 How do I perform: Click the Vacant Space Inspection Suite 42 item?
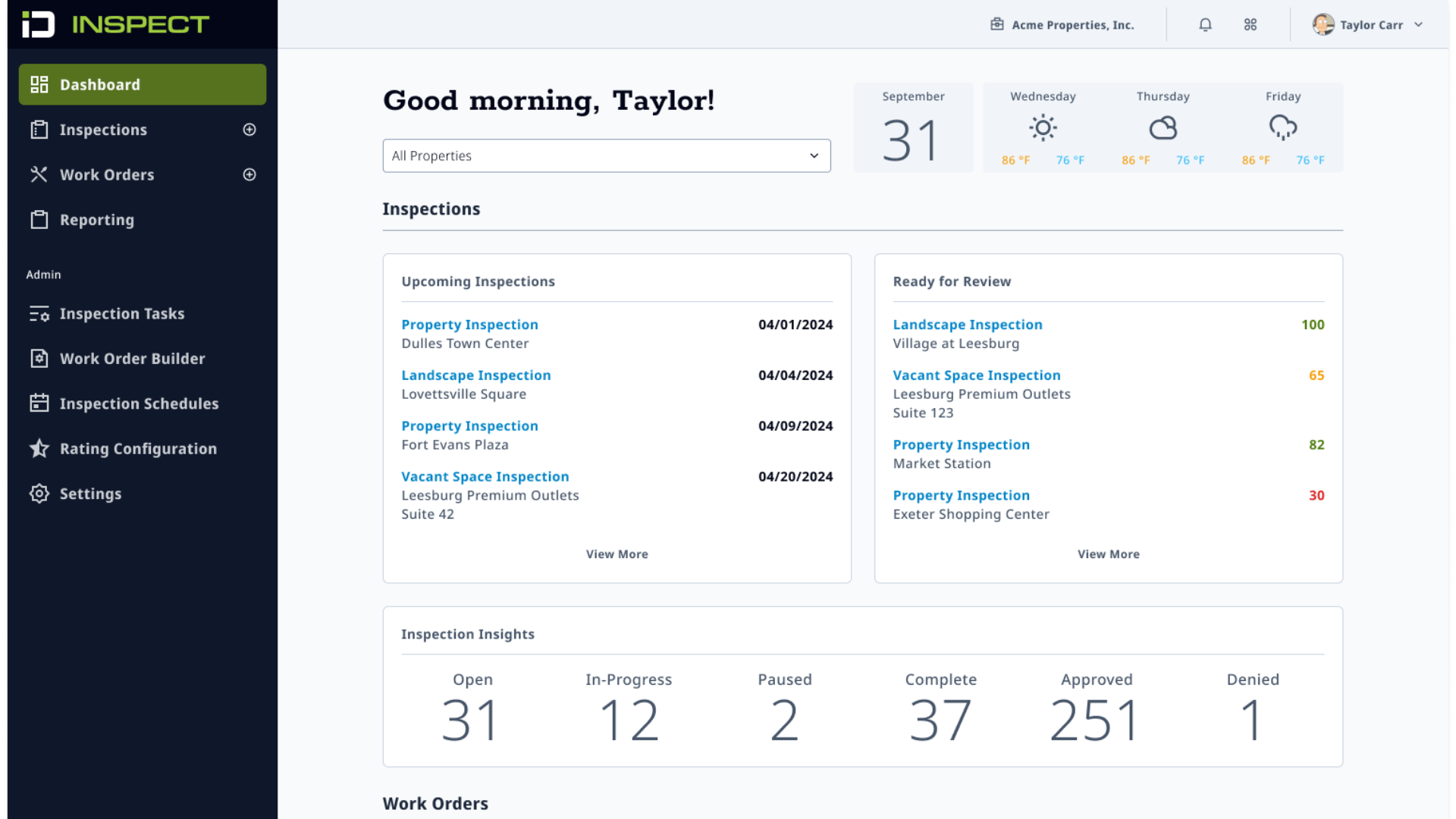coord(485,476)
